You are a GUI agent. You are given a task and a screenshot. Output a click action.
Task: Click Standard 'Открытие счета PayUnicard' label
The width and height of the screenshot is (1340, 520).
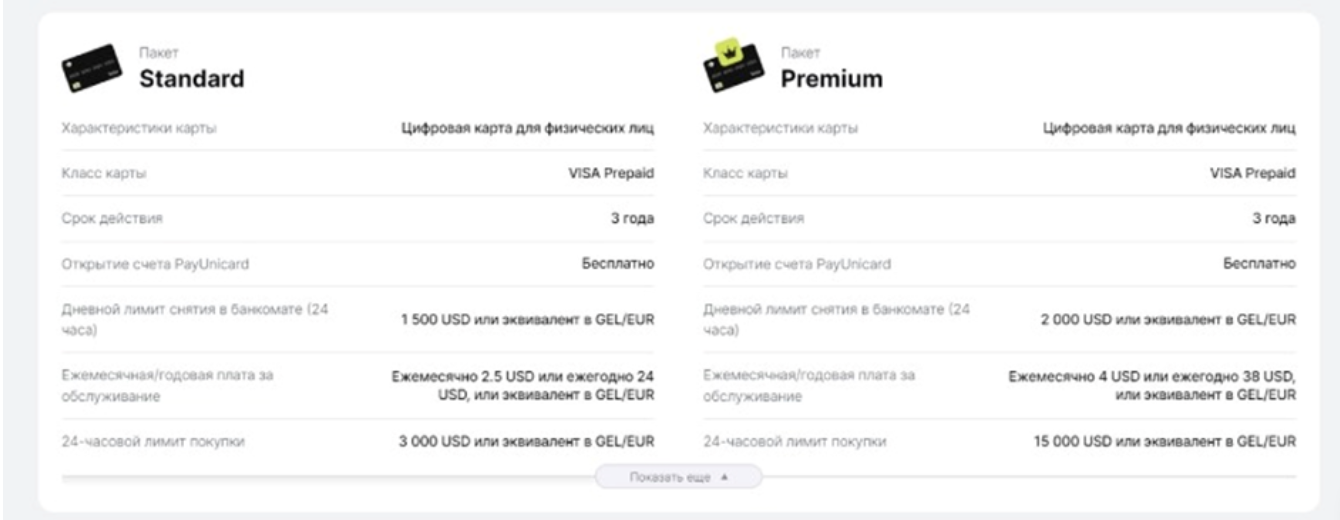point(155,264)
